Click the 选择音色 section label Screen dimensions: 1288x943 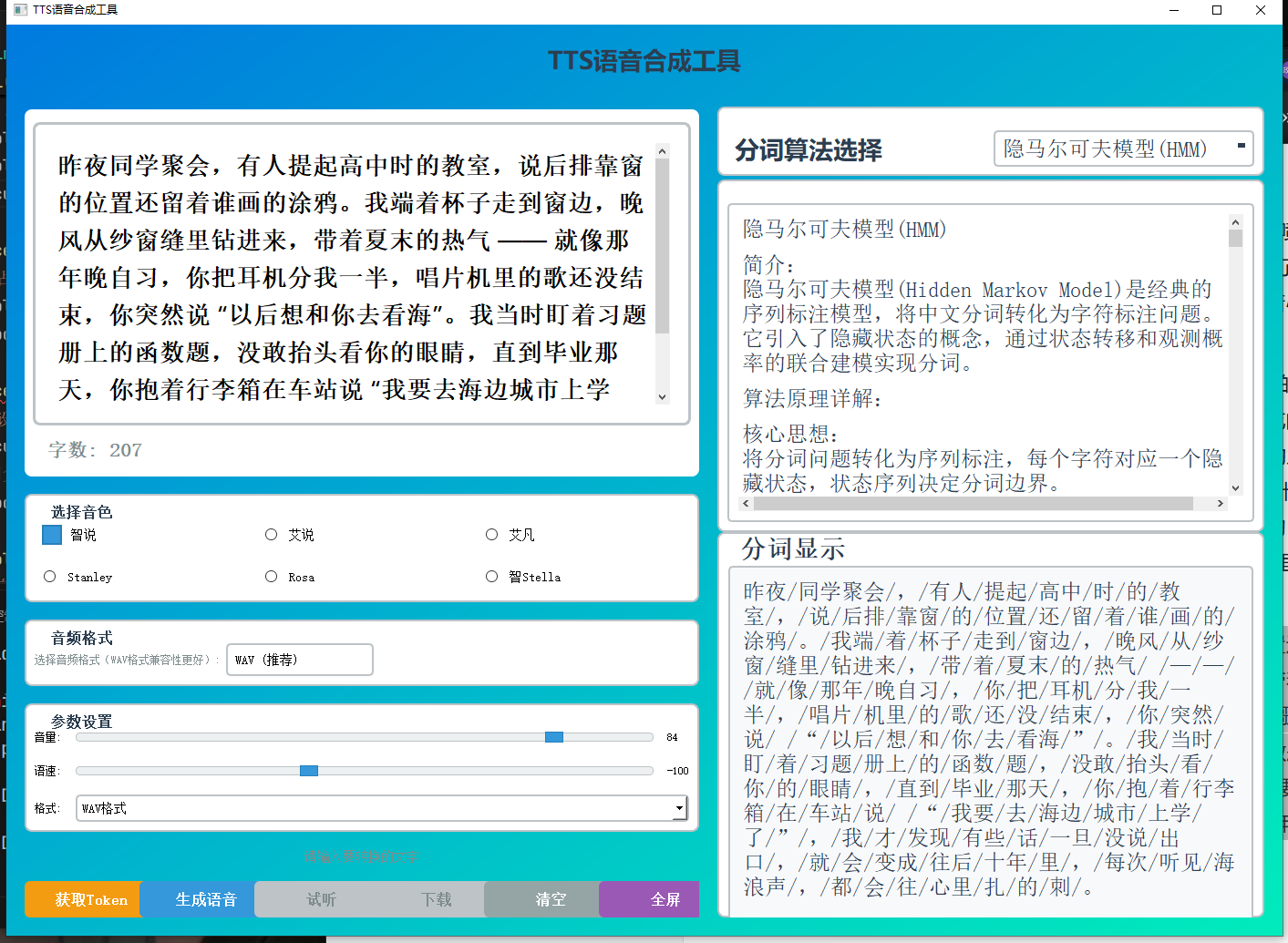click(x=82, y=512)
